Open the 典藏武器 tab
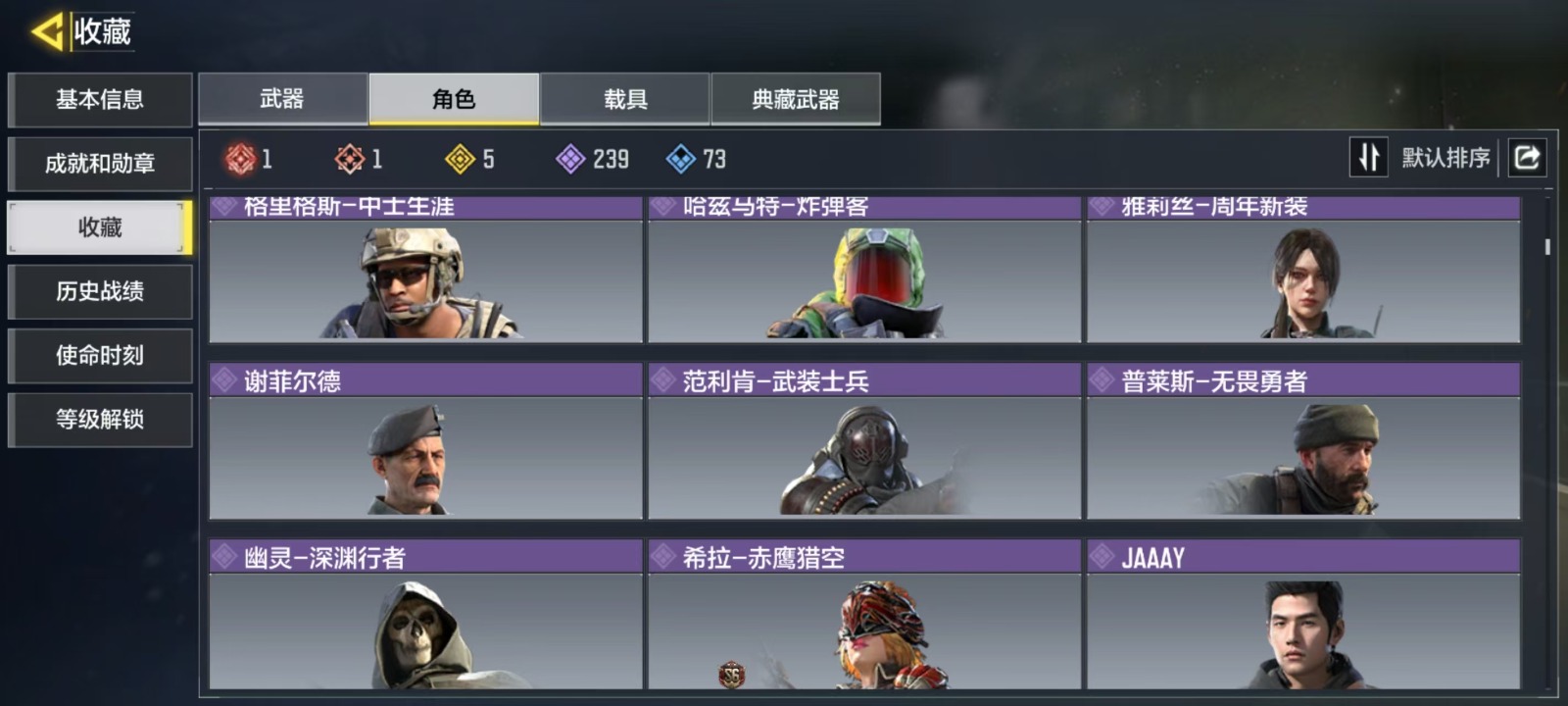Viewport: 1568px width, 706px height. click(796, 99)
